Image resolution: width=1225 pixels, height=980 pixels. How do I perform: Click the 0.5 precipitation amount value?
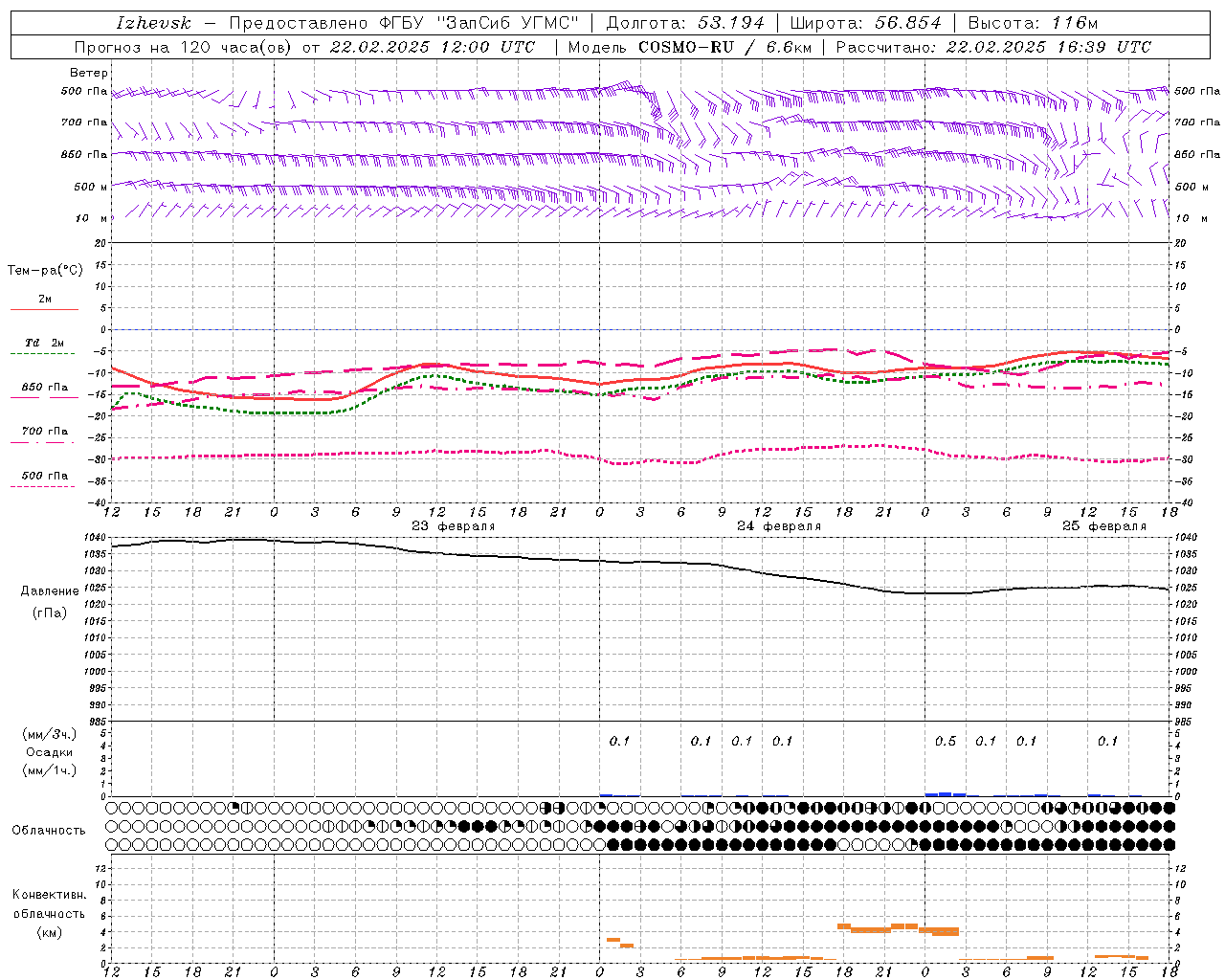click(946, 742)
